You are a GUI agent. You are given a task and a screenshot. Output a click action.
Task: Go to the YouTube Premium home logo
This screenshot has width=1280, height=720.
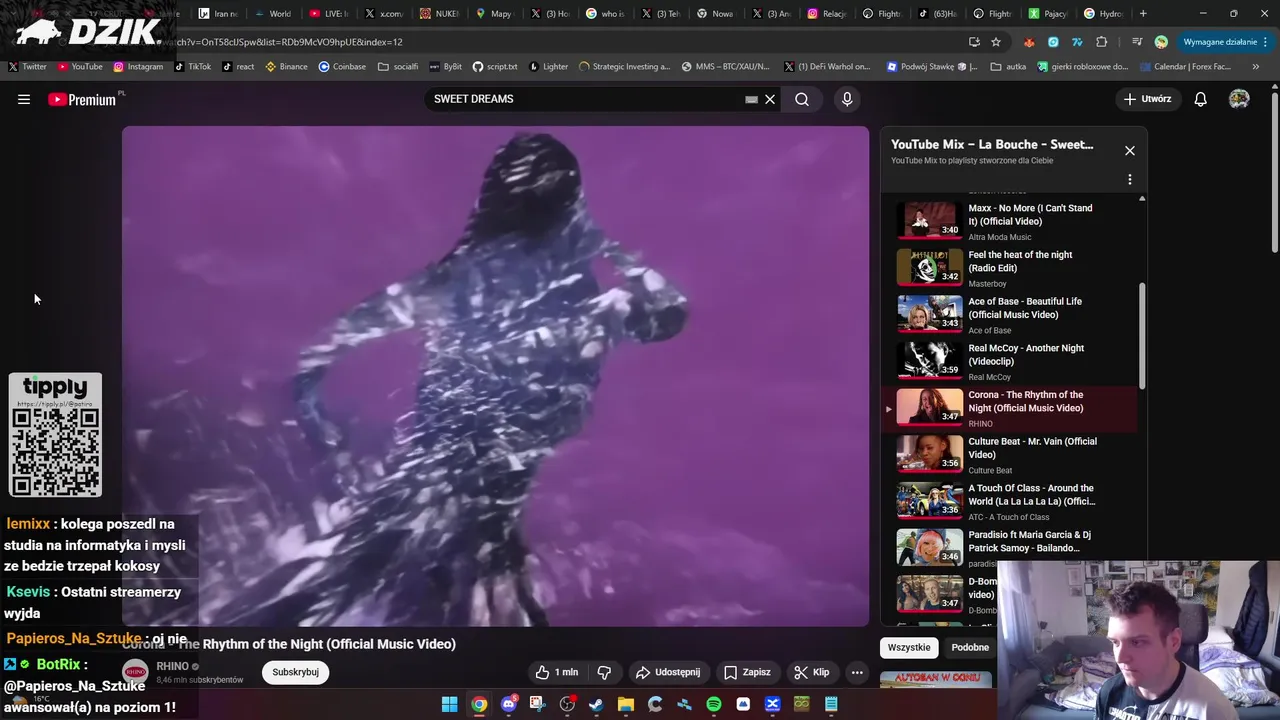coord(82,99)
